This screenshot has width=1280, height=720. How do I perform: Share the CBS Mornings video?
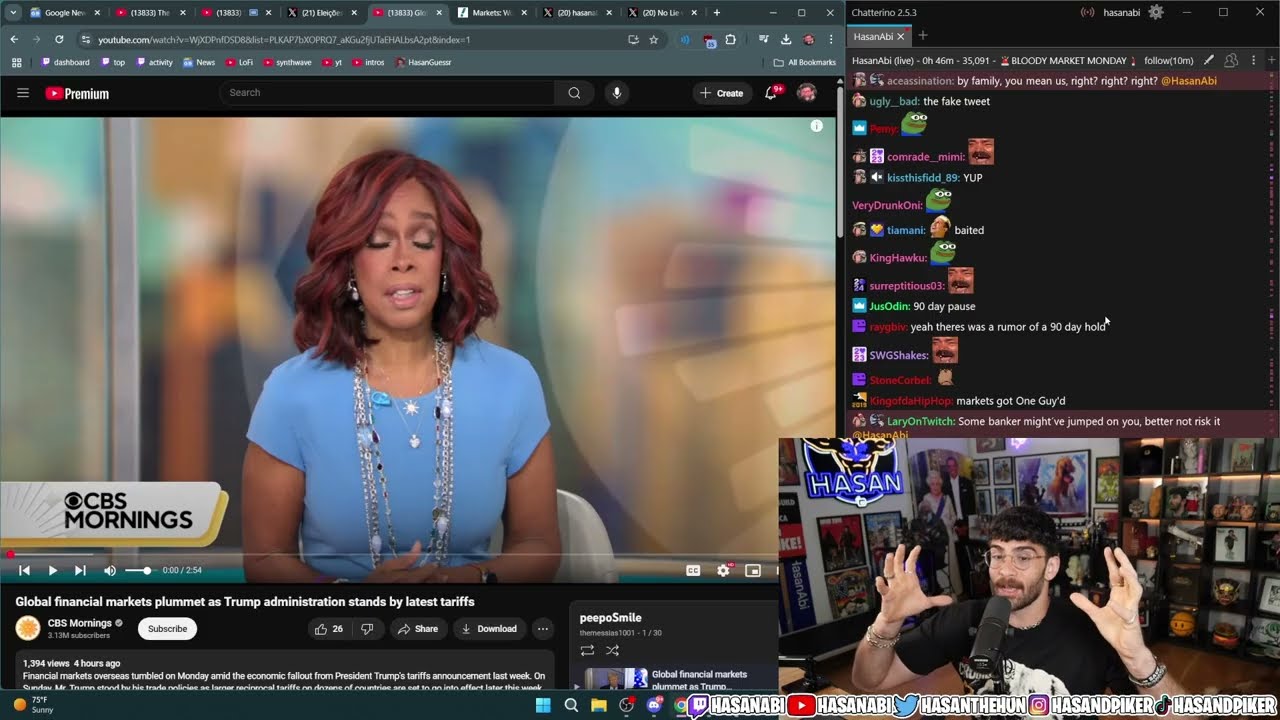417,629
